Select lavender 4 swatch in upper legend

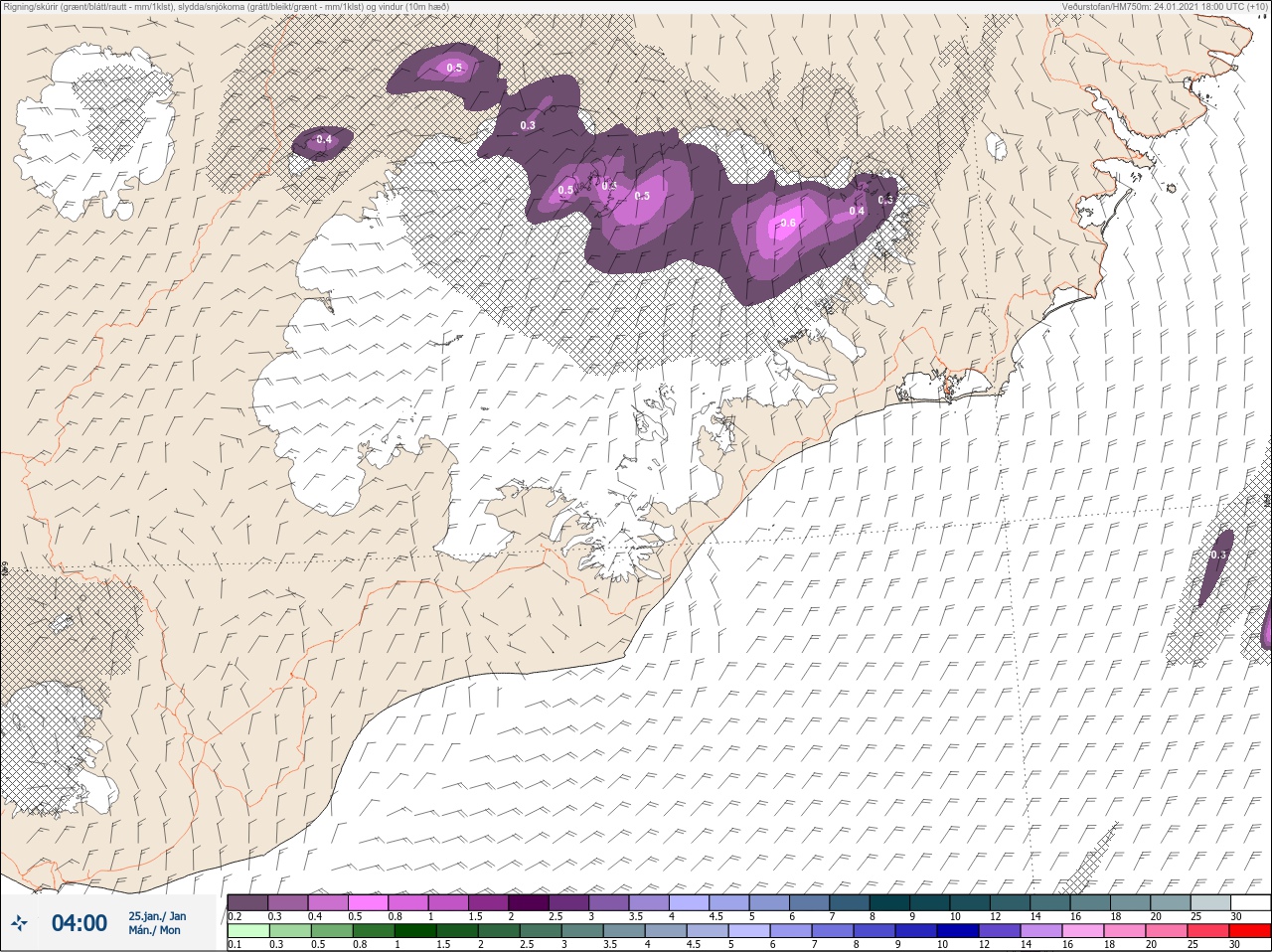(x=689, y=902)
